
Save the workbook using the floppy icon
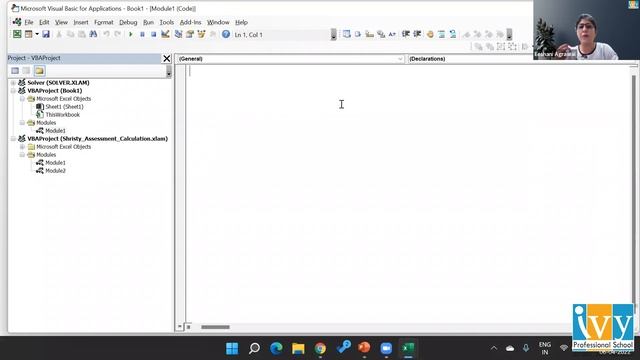46,34
